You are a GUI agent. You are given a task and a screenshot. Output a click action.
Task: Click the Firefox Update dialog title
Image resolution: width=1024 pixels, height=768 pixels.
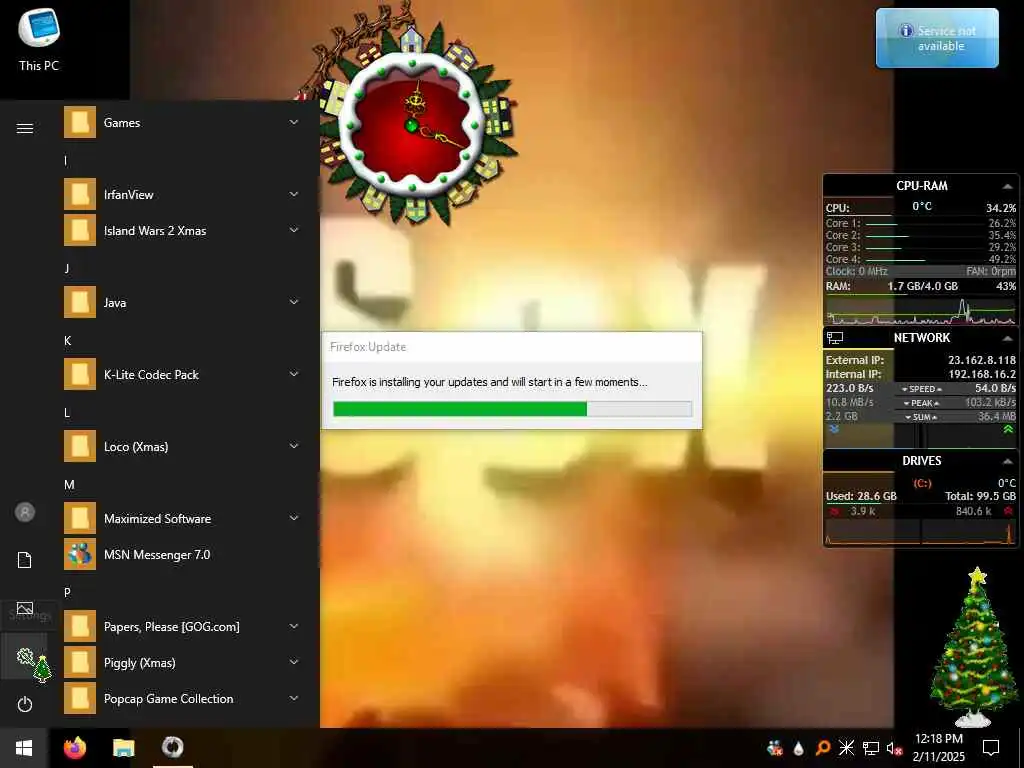click(x=368, y=347)
